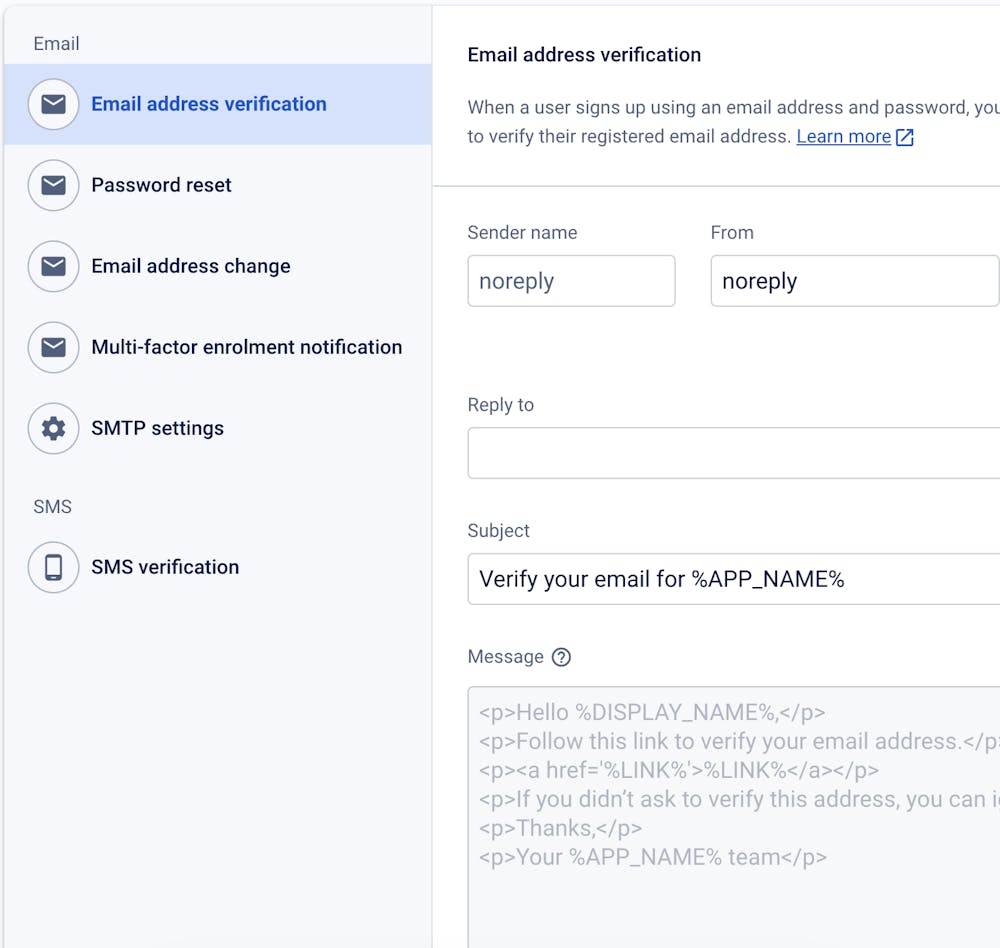The width and height of the screenshot is (1000, 948).
Task: Click the Multi-factor enrolment envelope icon
Action: point(53,347)
